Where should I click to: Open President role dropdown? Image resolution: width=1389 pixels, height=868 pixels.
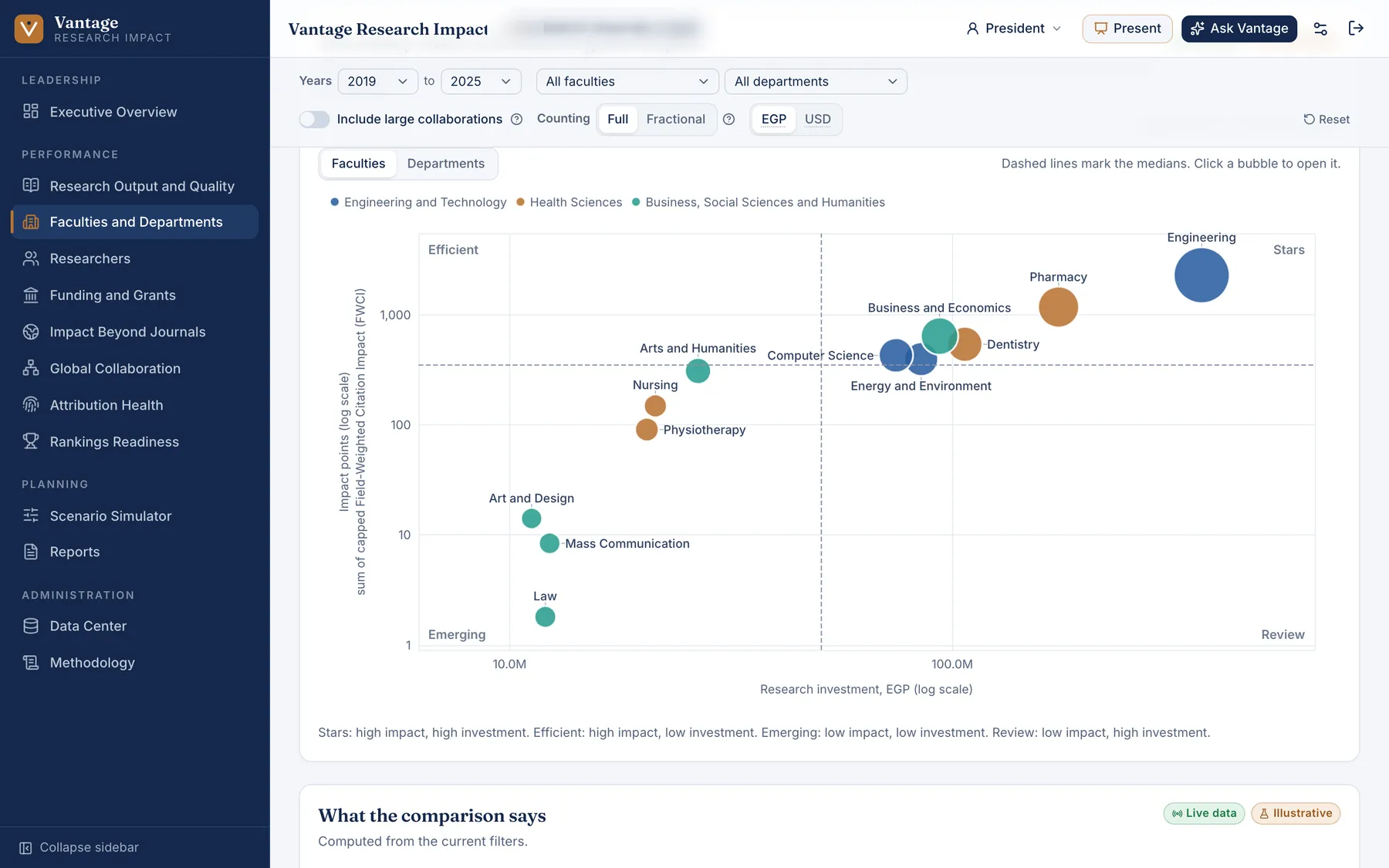(1014, 29)
